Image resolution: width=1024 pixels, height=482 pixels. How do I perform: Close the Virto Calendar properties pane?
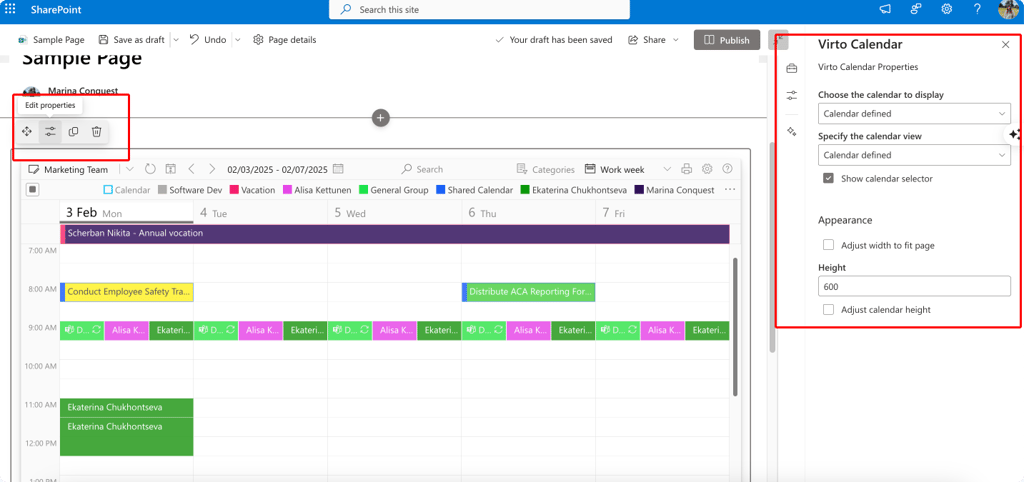point(1006,44)
